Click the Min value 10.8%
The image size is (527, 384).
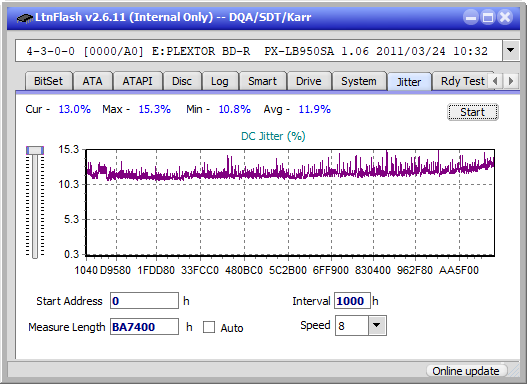(x=235, y=109)
